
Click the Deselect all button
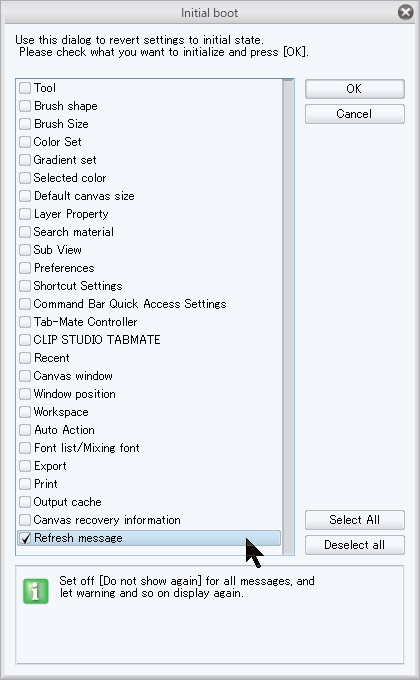354,545
